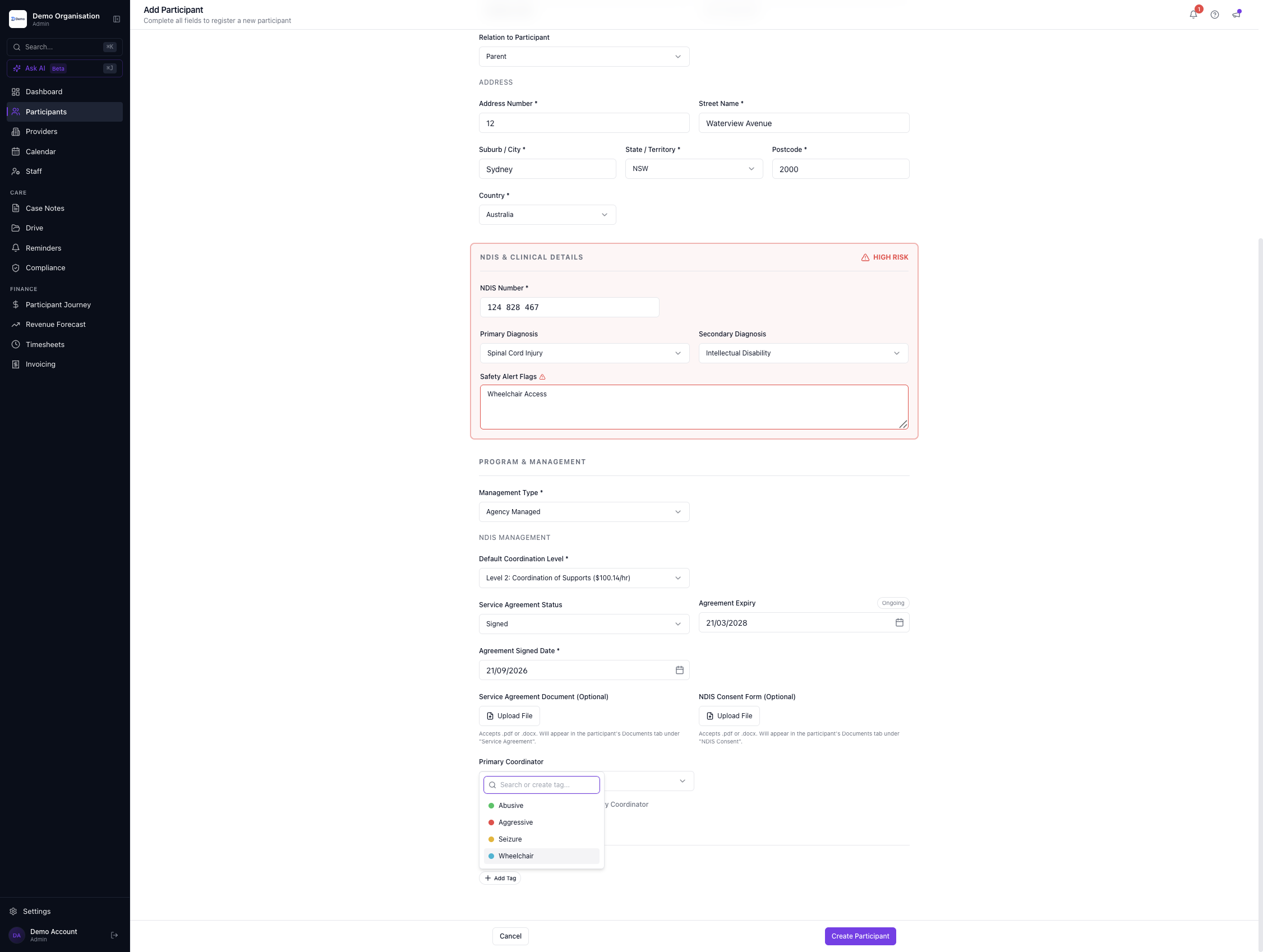Open the help question-mark icon
The width and height of the screenshot is (1263, 952).
pos(1214,15)
